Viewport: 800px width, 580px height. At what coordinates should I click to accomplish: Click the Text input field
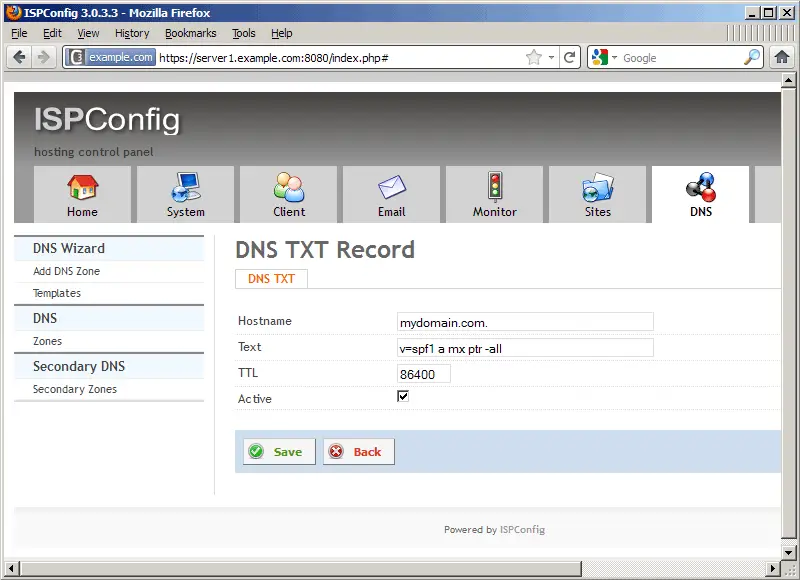(525, 348)
